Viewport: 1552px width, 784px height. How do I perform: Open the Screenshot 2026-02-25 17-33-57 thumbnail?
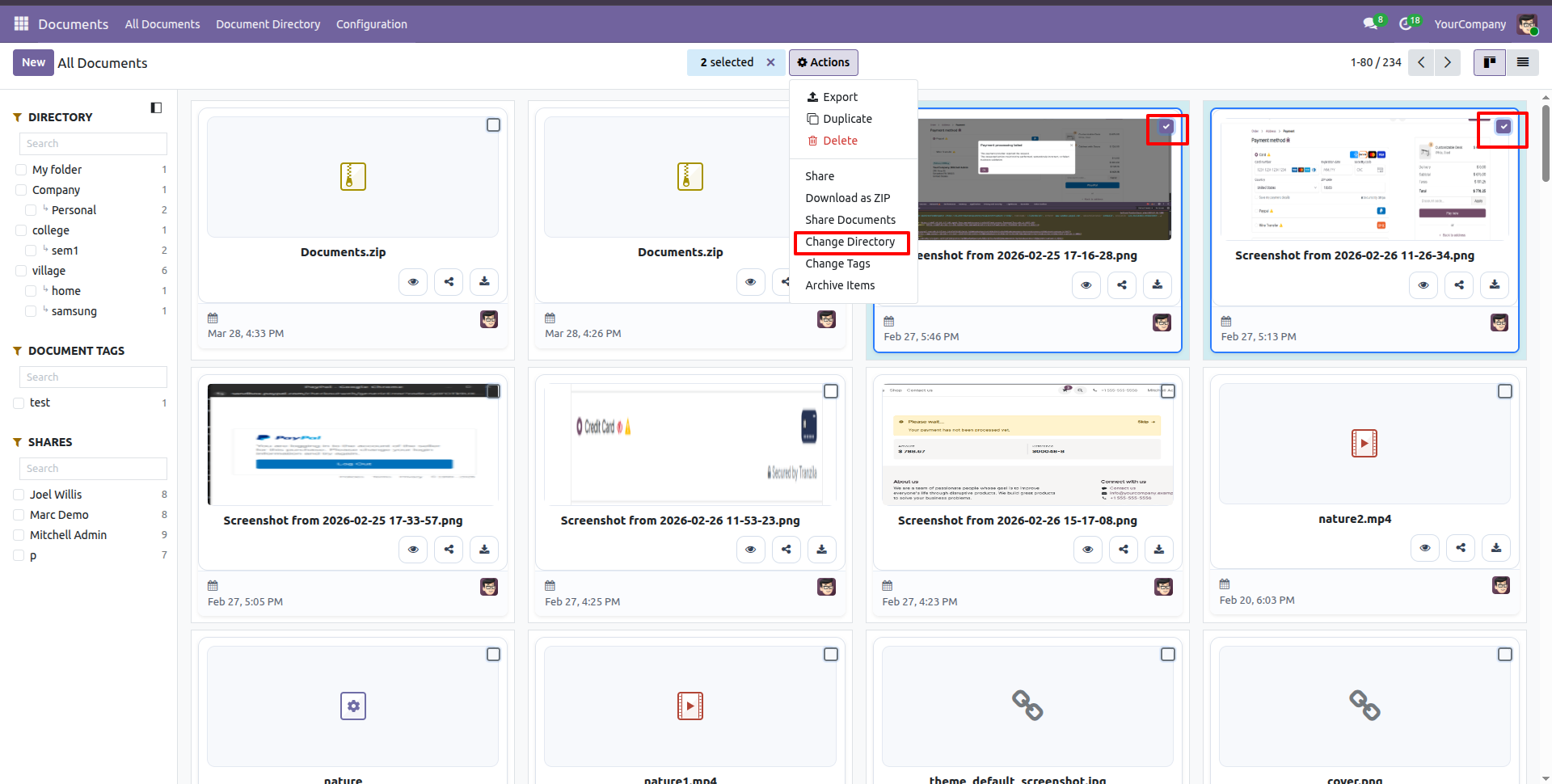(352, 445)
